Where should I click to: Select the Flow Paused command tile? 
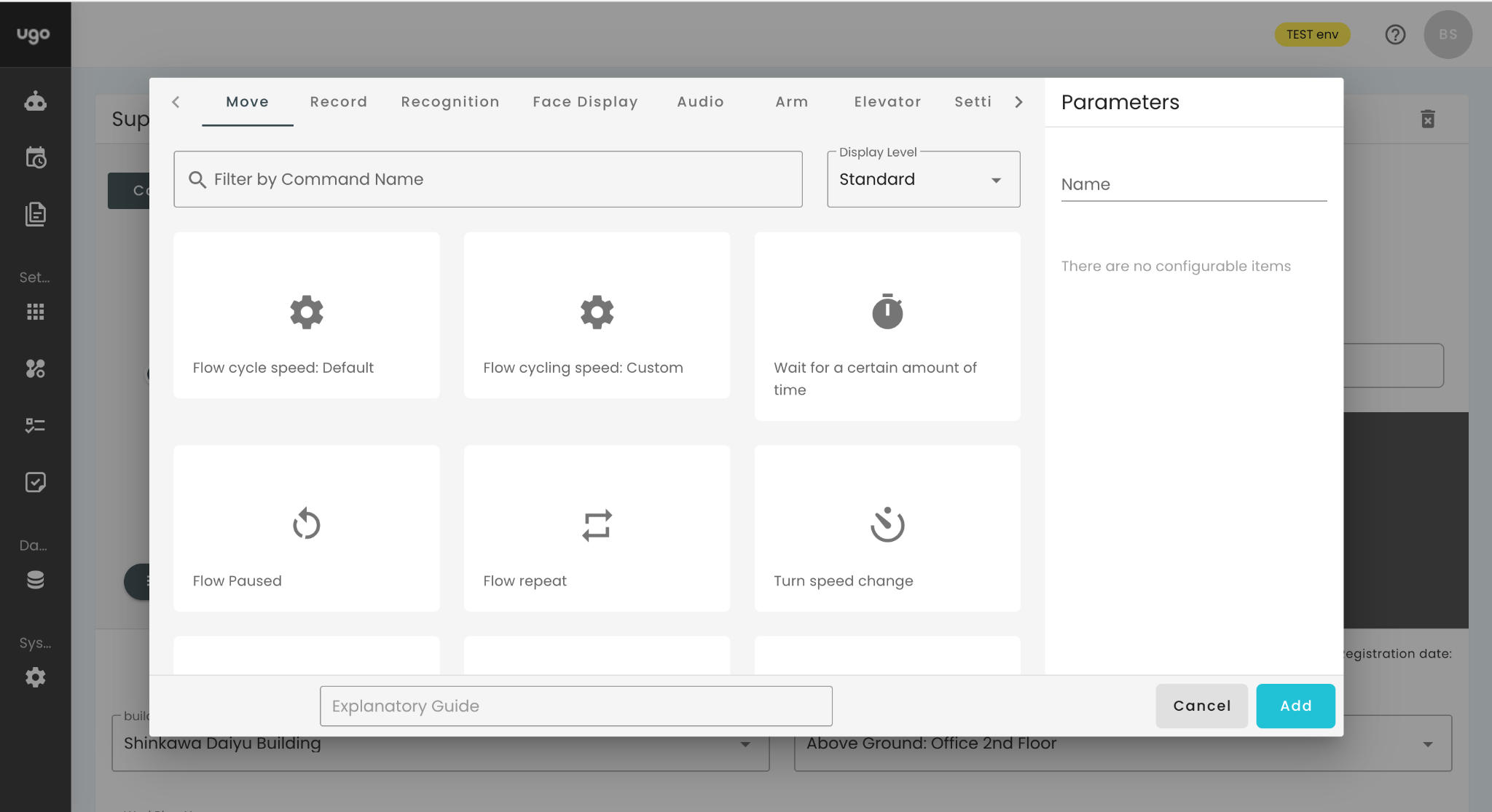click(x=306, y=528)
